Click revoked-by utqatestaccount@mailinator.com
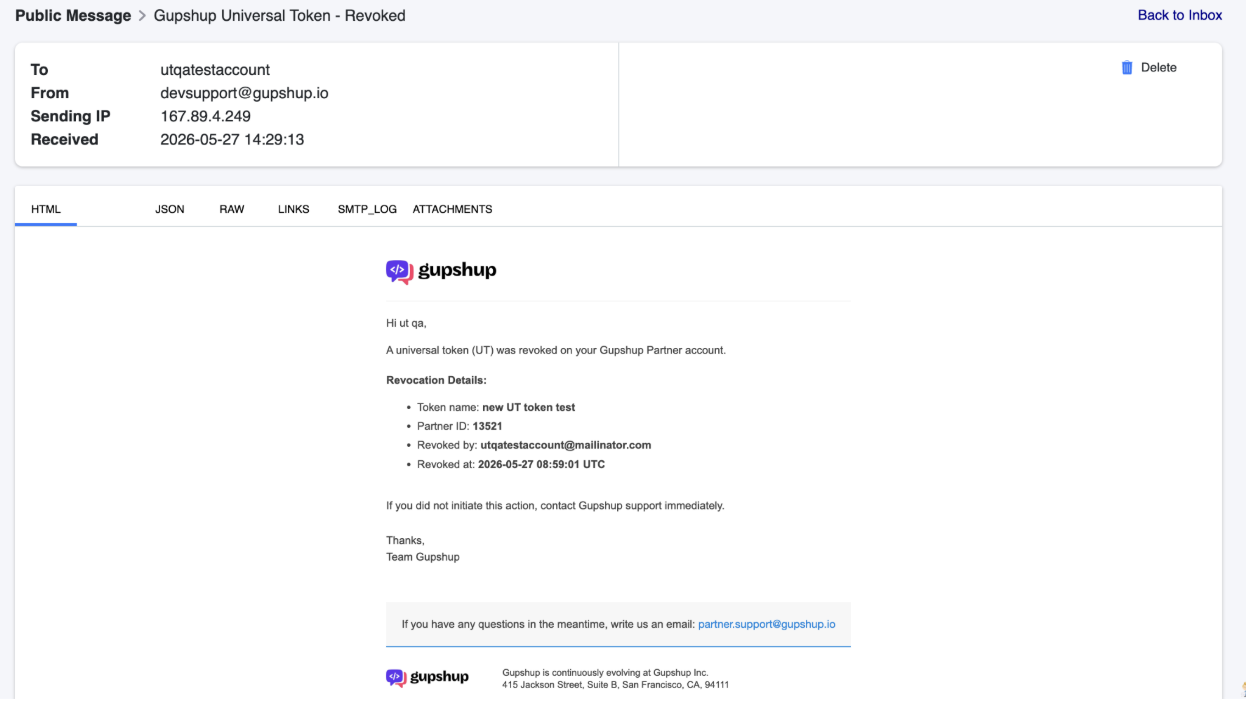This screenshot has height=708, width=1246. pos(565,445)
